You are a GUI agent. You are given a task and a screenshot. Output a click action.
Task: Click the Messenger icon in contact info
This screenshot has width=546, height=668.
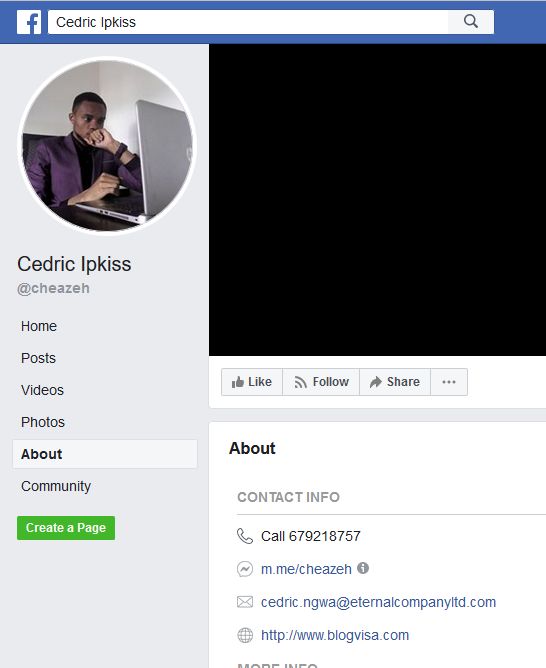(245, 569)
